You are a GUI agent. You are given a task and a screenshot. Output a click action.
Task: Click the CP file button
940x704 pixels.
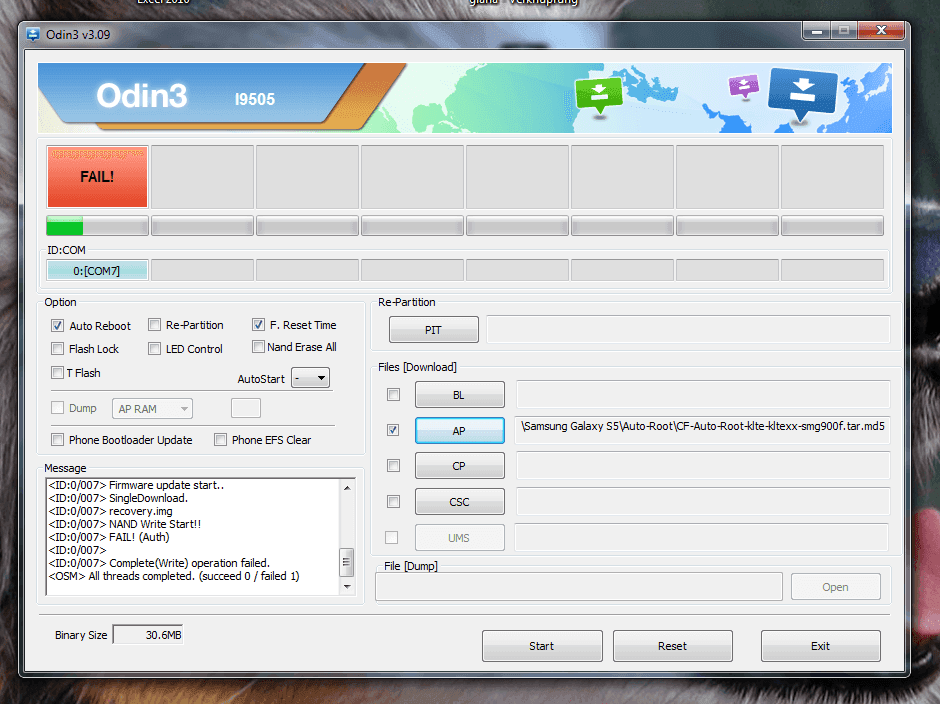[x=459, y=466]
